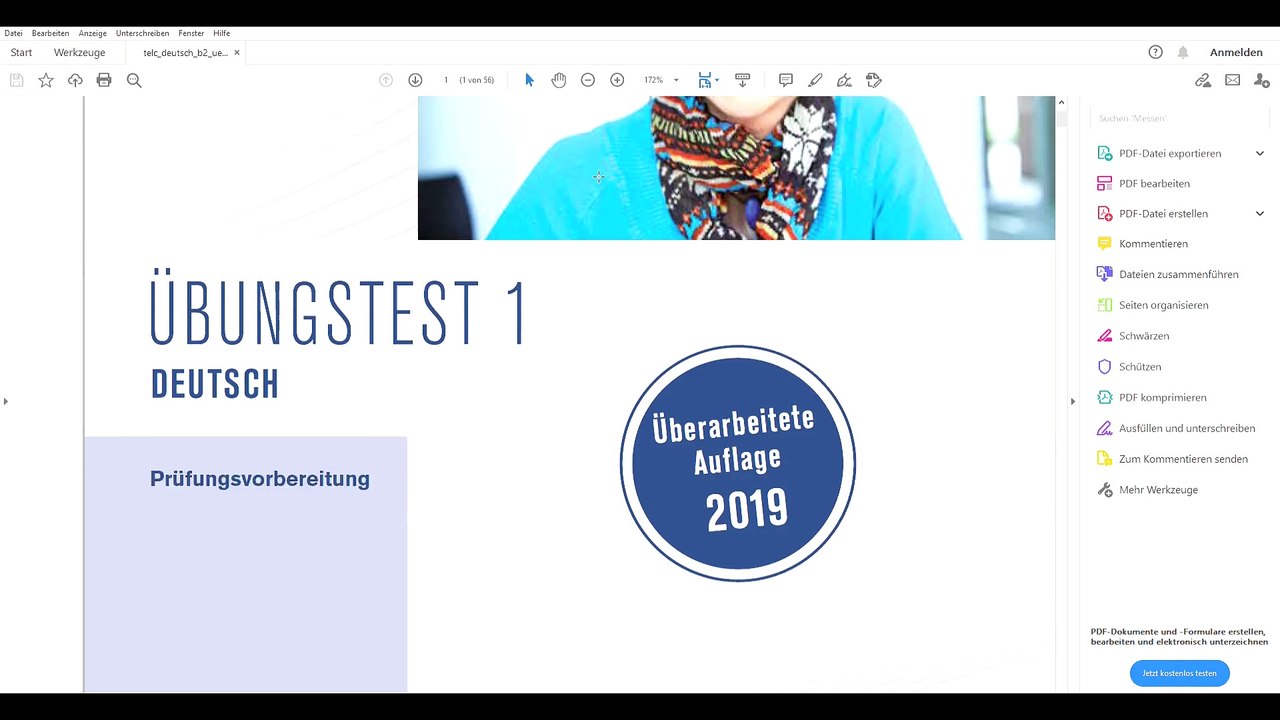Open find text magnifier
The width and height of the screenshot is (1280, 720).
(x=134, y=80)
